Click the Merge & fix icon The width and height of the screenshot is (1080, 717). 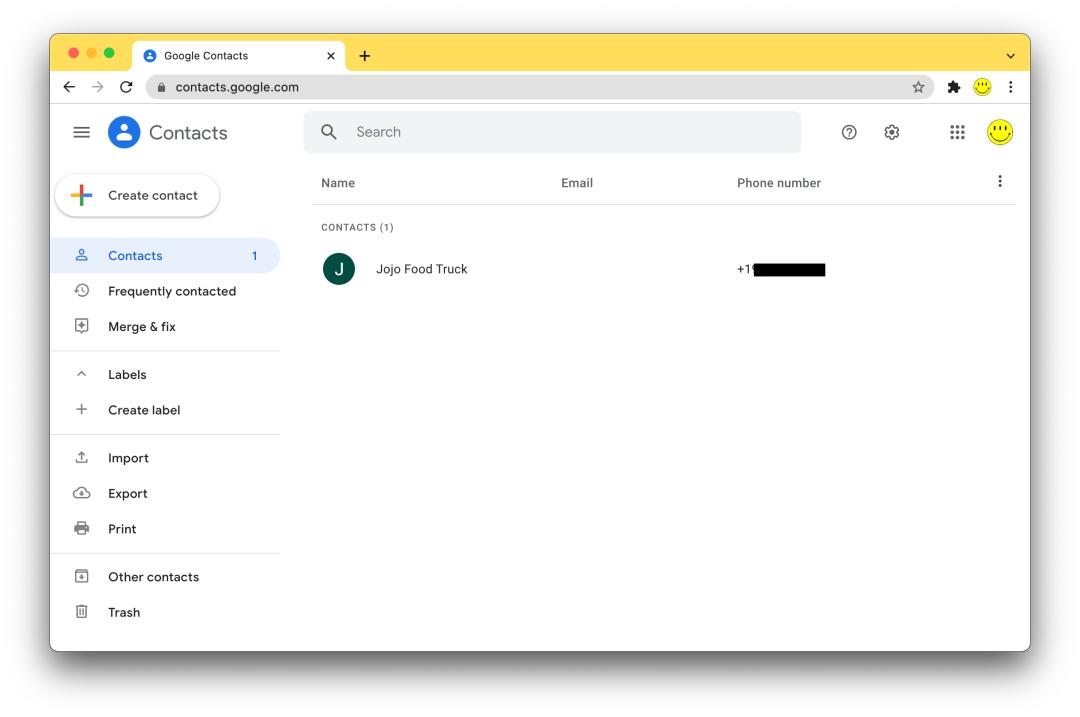coord(81,326)
